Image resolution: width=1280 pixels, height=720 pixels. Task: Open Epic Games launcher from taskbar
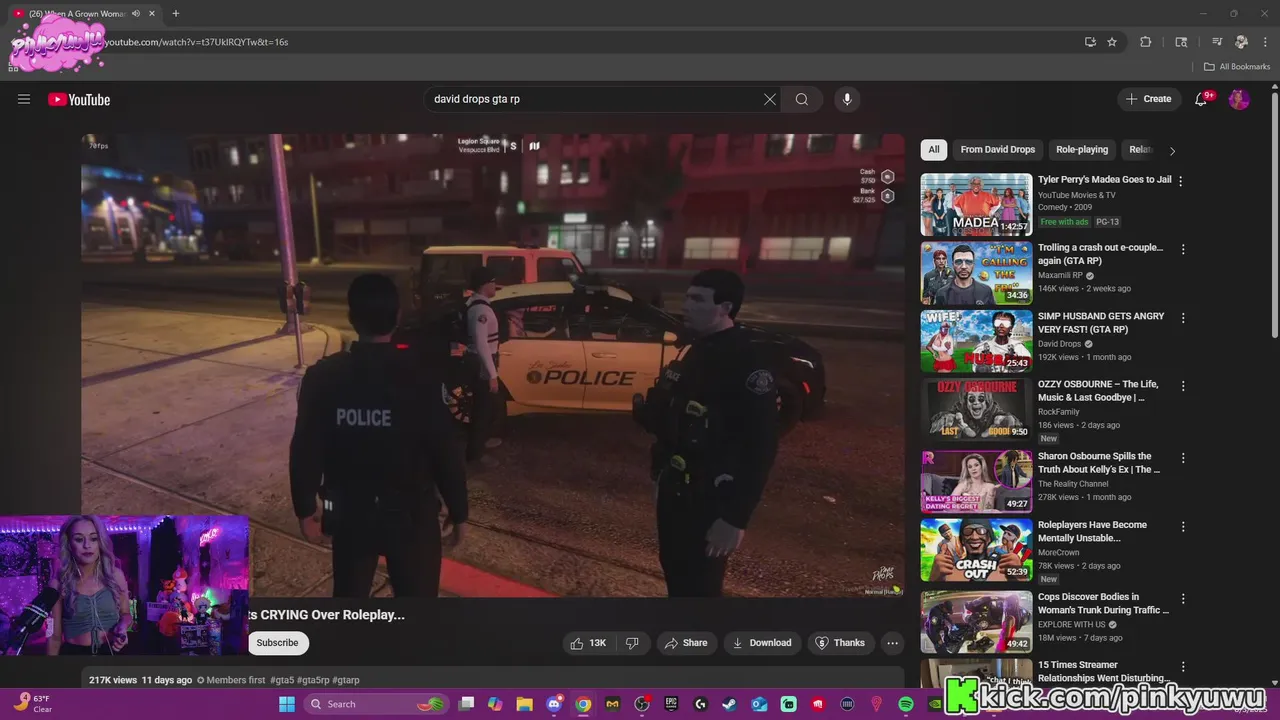point(671,704)
